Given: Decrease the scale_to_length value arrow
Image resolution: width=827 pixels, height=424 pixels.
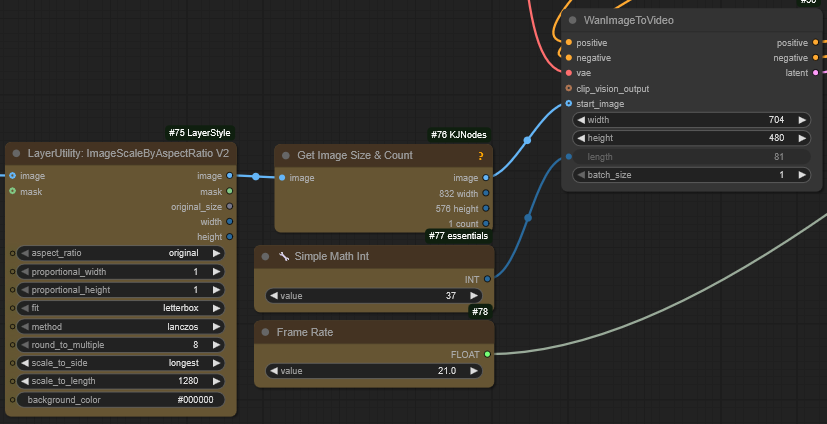Looking at the screenshot, I should pos(25,381).
